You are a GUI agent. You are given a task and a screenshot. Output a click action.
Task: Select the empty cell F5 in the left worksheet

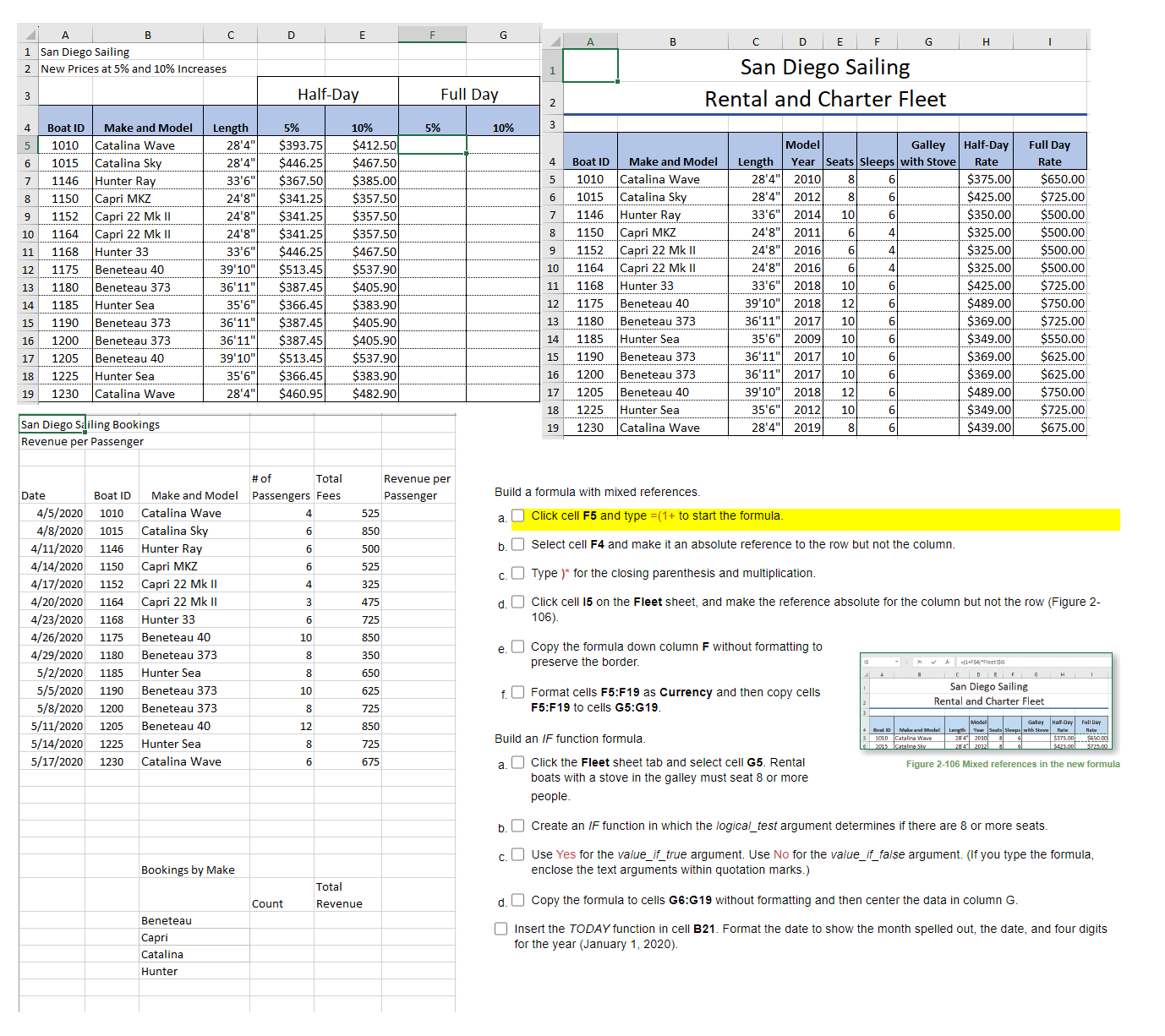pos(432,144)
